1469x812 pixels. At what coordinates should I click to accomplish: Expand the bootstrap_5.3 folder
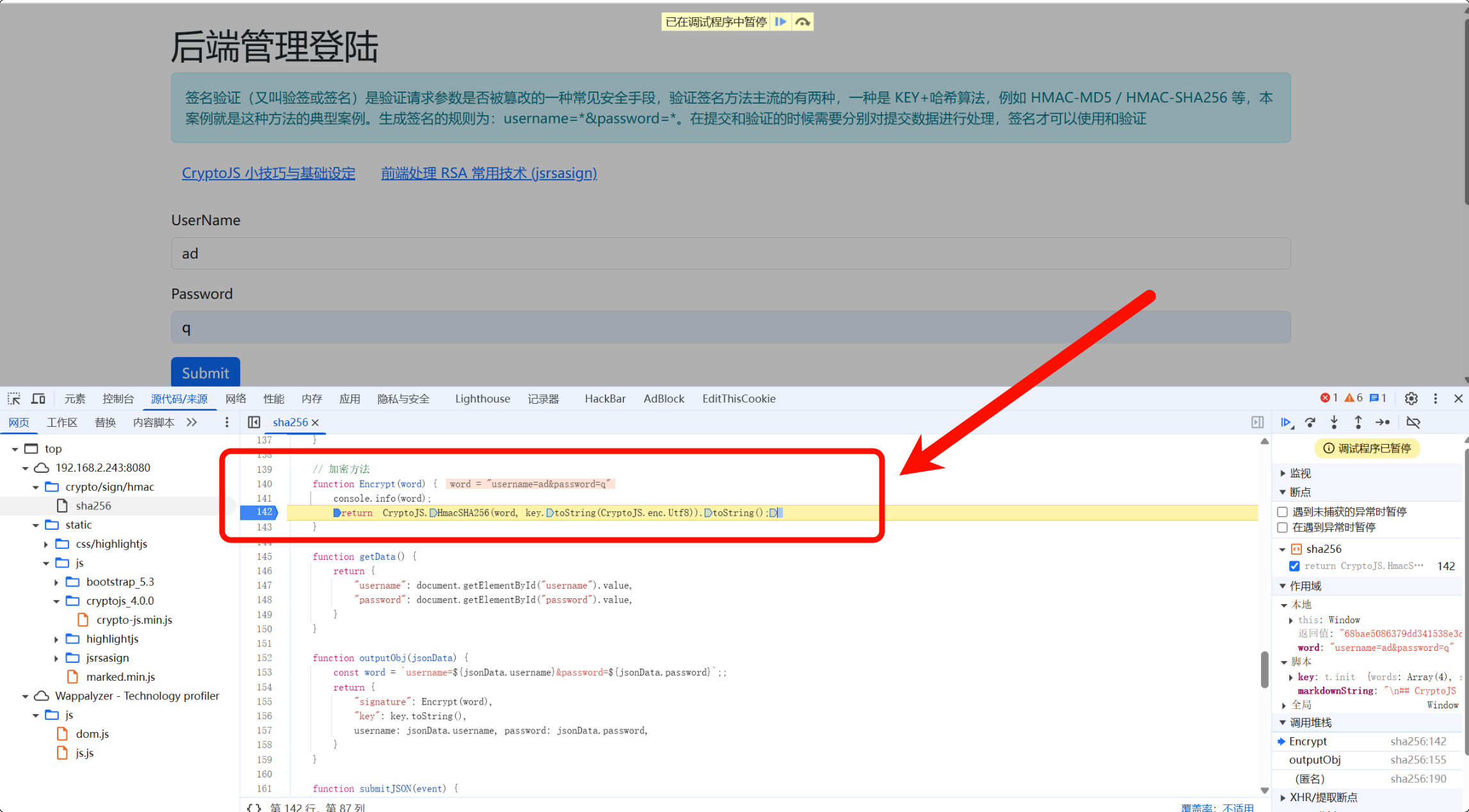pyautogui.click(x=57, y=582)
